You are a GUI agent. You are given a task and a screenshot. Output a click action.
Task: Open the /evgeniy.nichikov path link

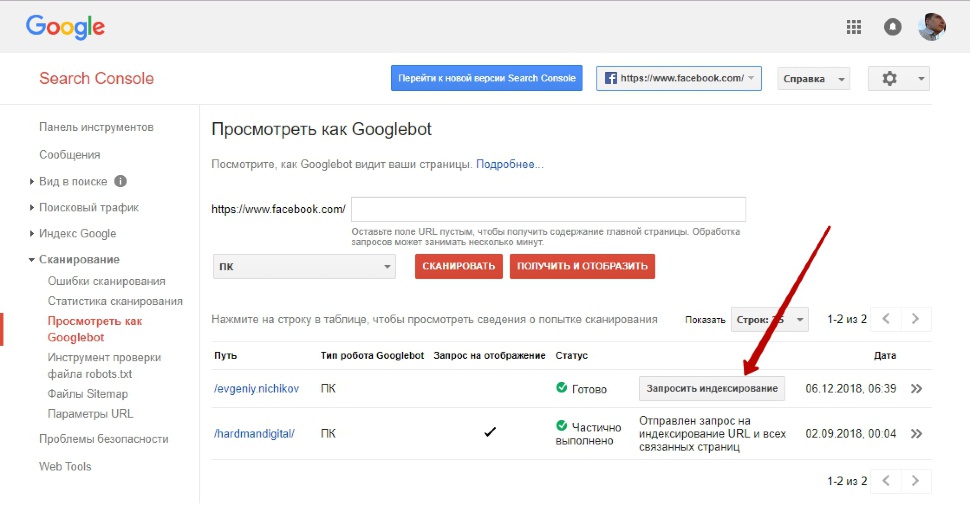pos(256,388)
